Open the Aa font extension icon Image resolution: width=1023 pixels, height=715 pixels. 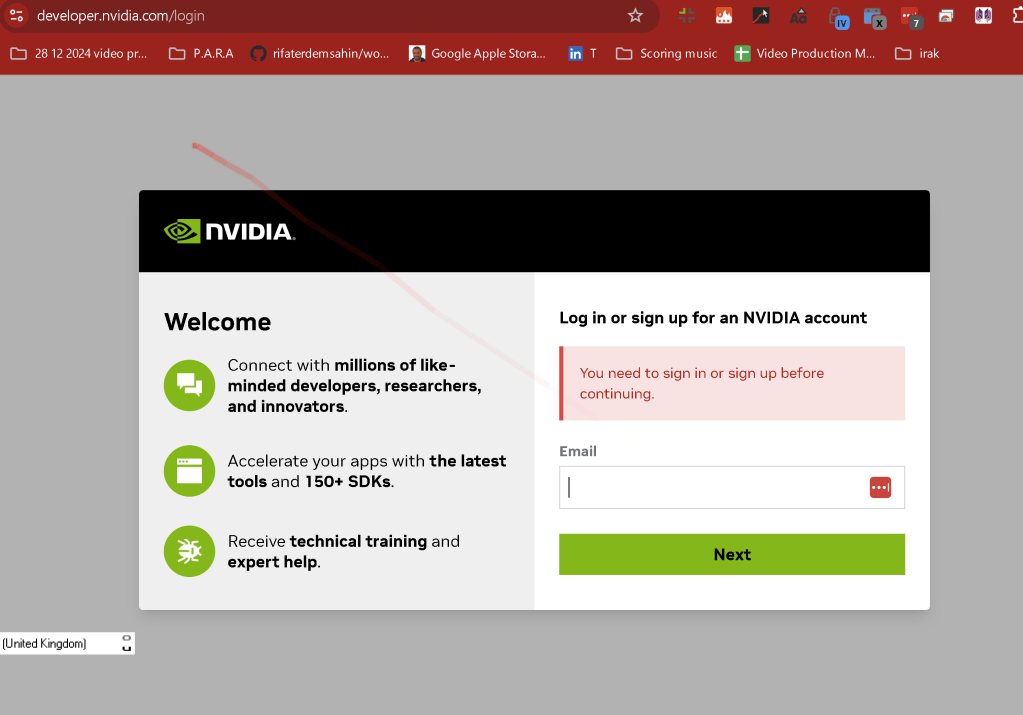[798, 16]
